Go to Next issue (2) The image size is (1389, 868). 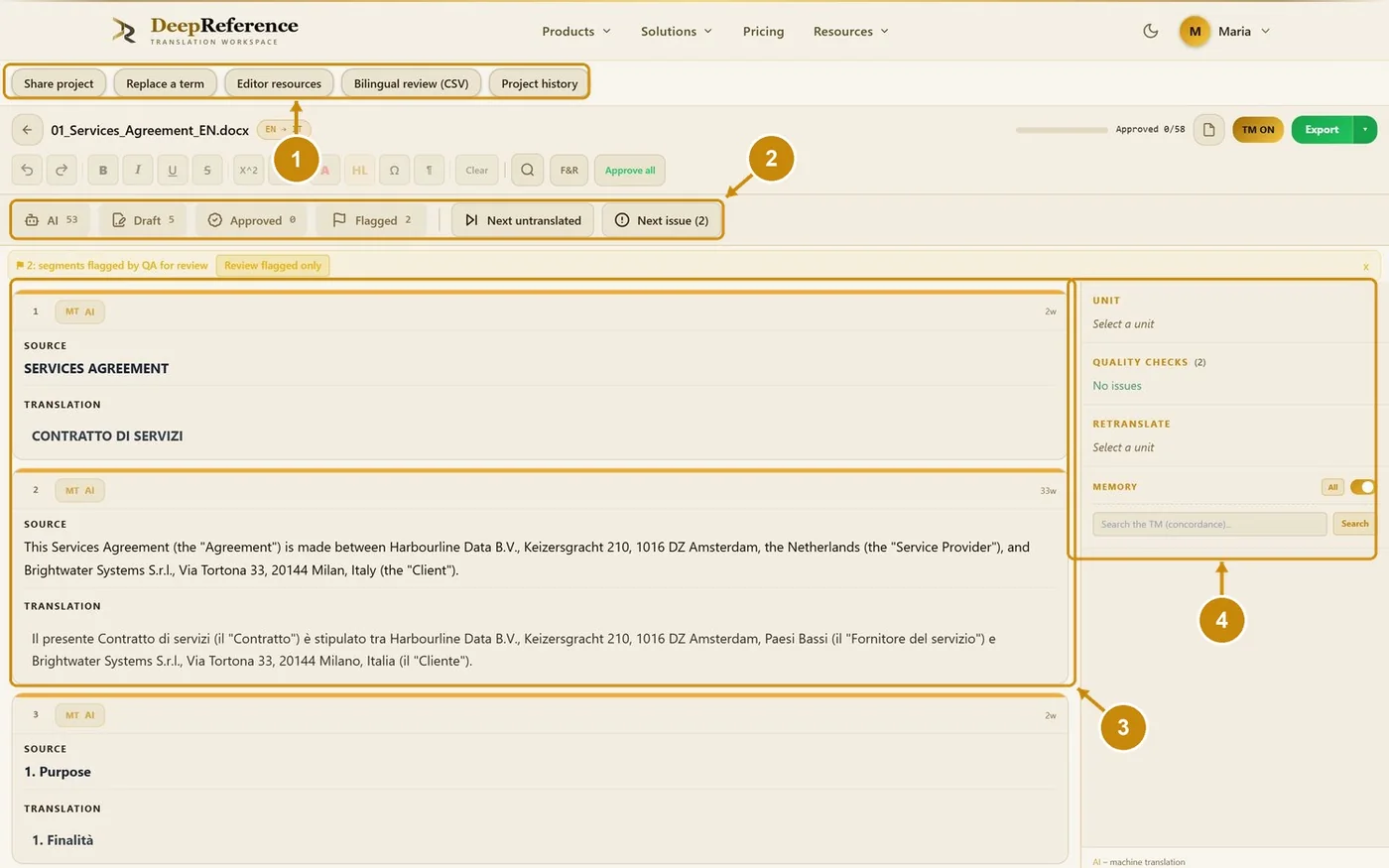662,220
